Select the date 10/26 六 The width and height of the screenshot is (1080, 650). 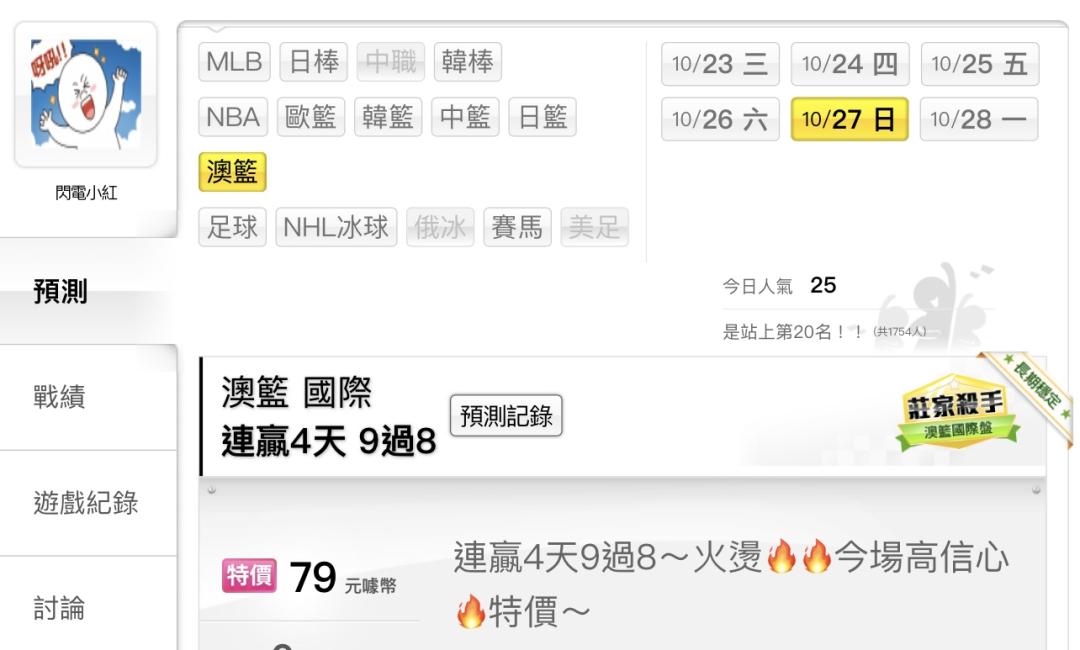(720, 119)
